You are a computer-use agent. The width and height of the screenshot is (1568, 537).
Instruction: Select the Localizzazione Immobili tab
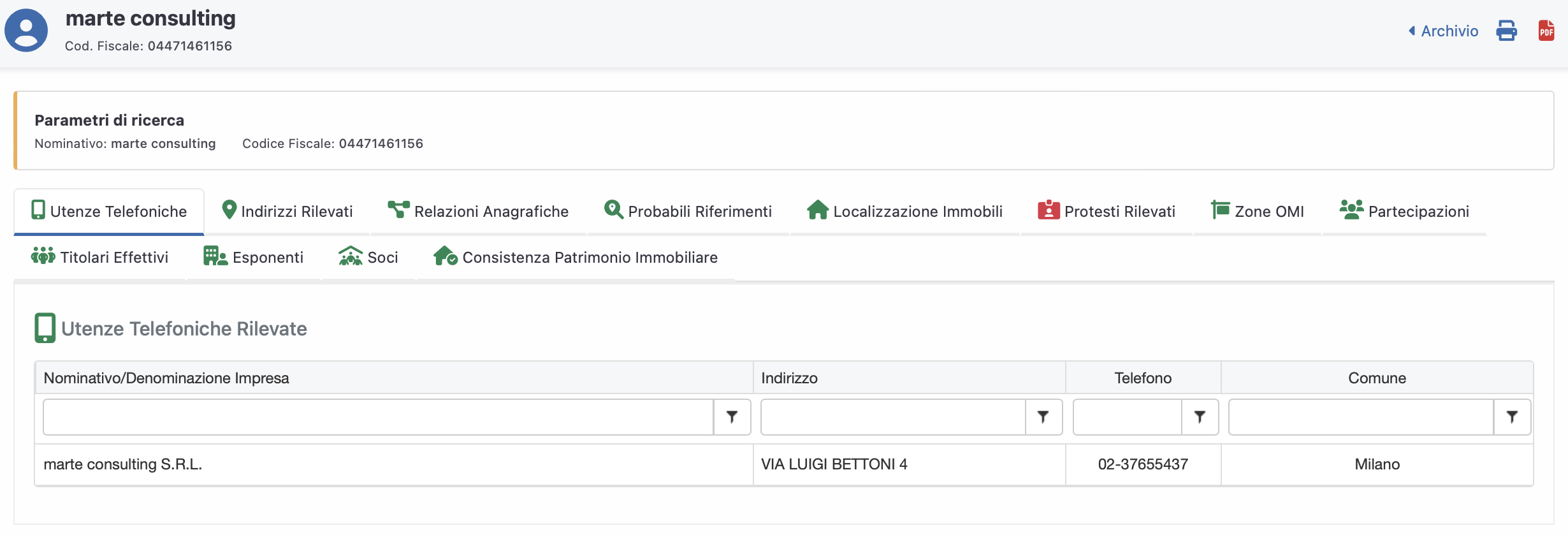[904, 211]
